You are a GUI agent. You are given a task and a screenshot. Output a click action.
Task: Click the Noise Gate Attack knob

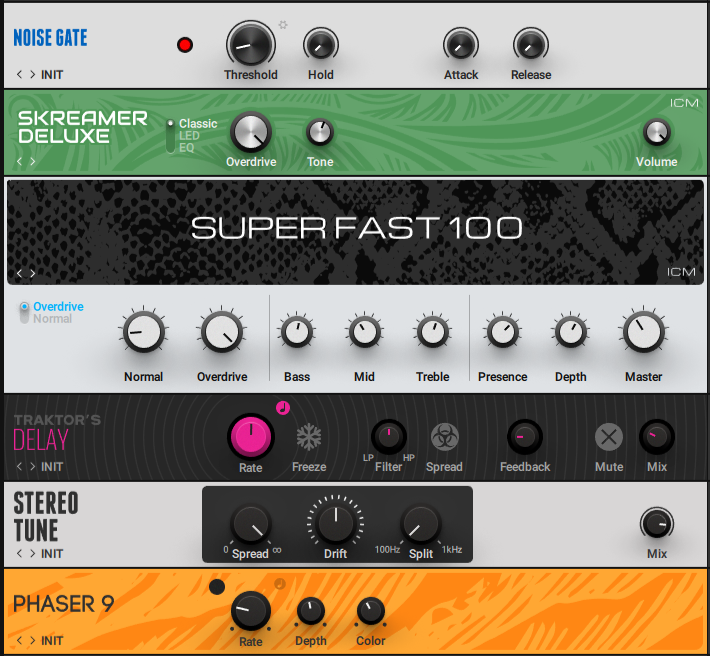(461, 45)
